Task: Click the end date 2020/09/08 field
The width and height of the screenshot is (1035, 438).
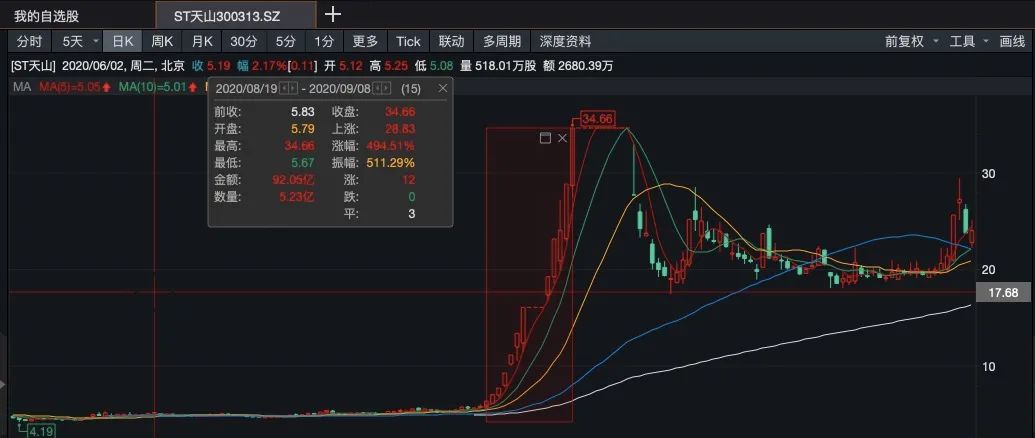Action: pos(341,88)
